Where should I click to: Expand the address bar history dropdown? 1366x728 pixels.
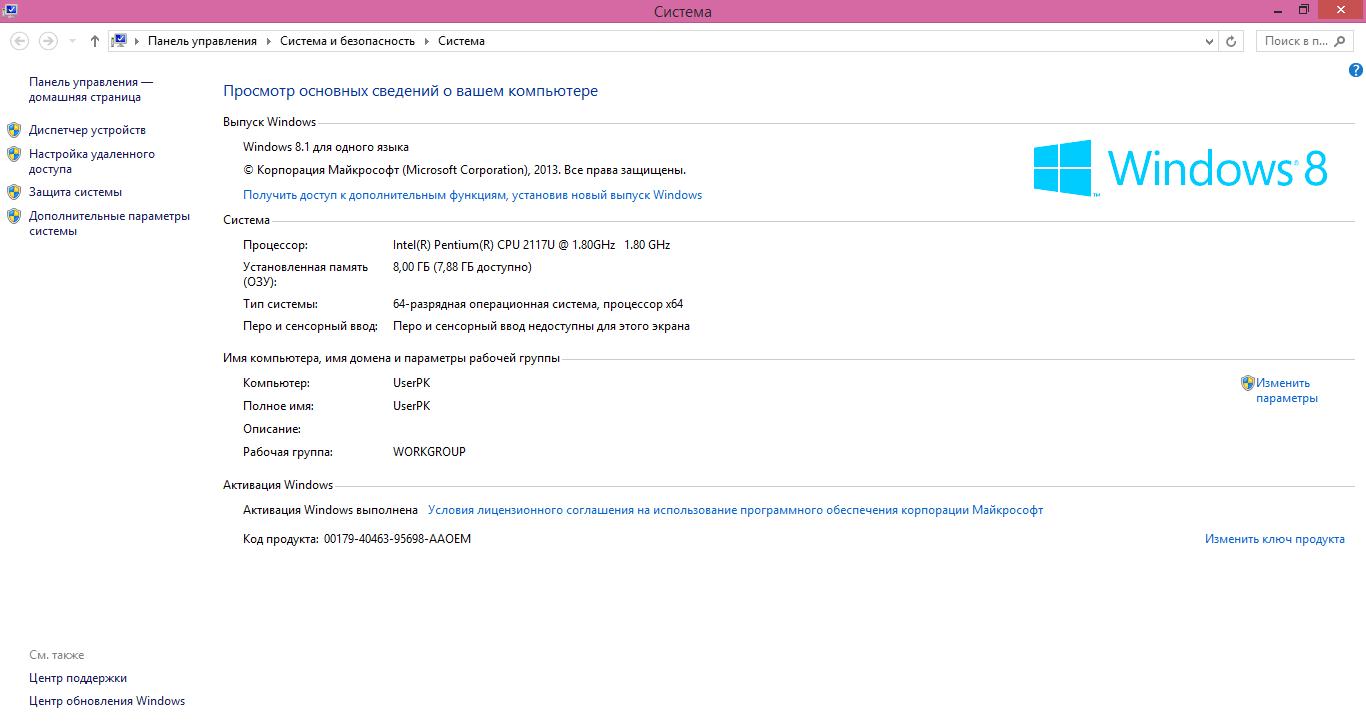1208,41
